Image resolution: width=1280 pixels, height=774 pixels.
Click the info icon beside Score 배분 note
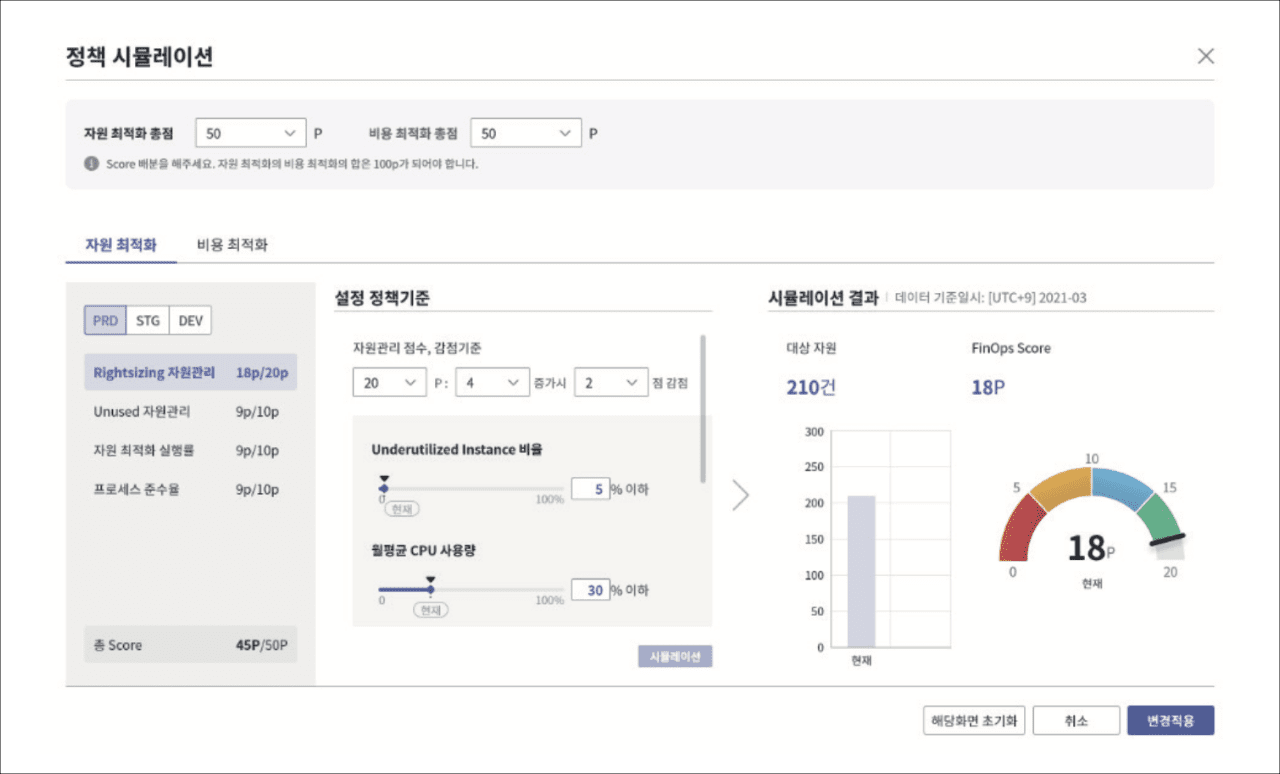(x=91, y=163)
